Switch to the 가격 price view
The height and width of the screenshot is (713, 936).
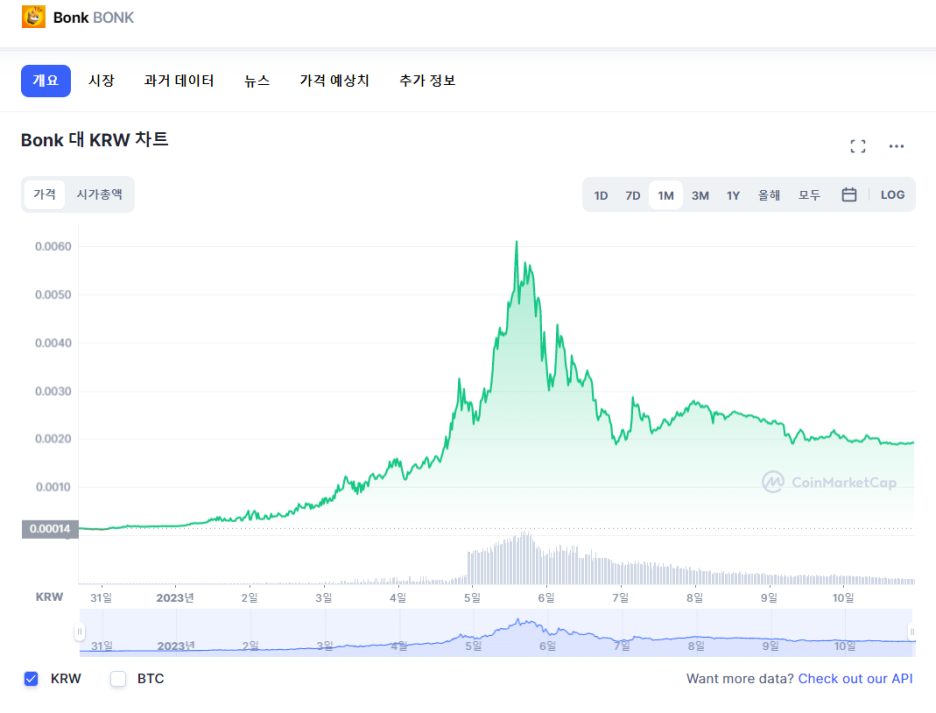point(45,195)
